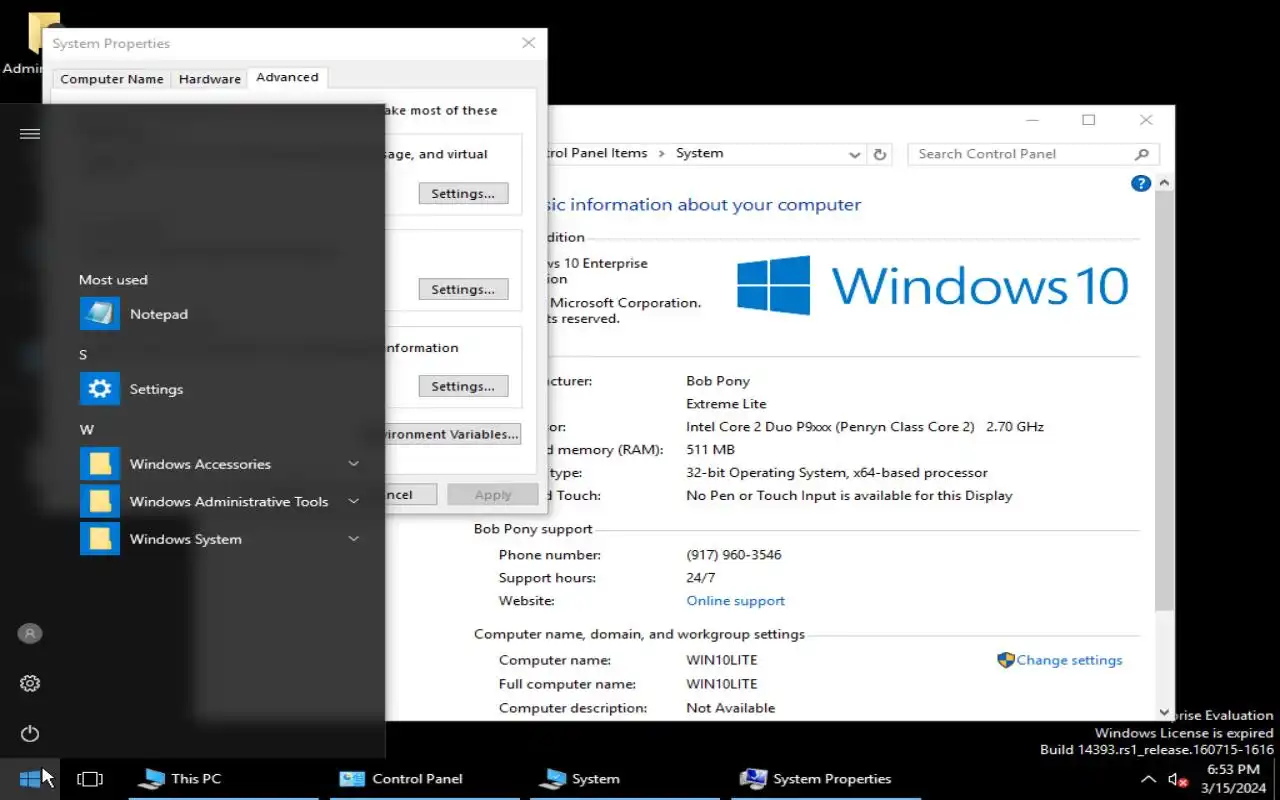
Task: Click the lowest Settings... button in Advanced tab
Action: click(463, 386)
